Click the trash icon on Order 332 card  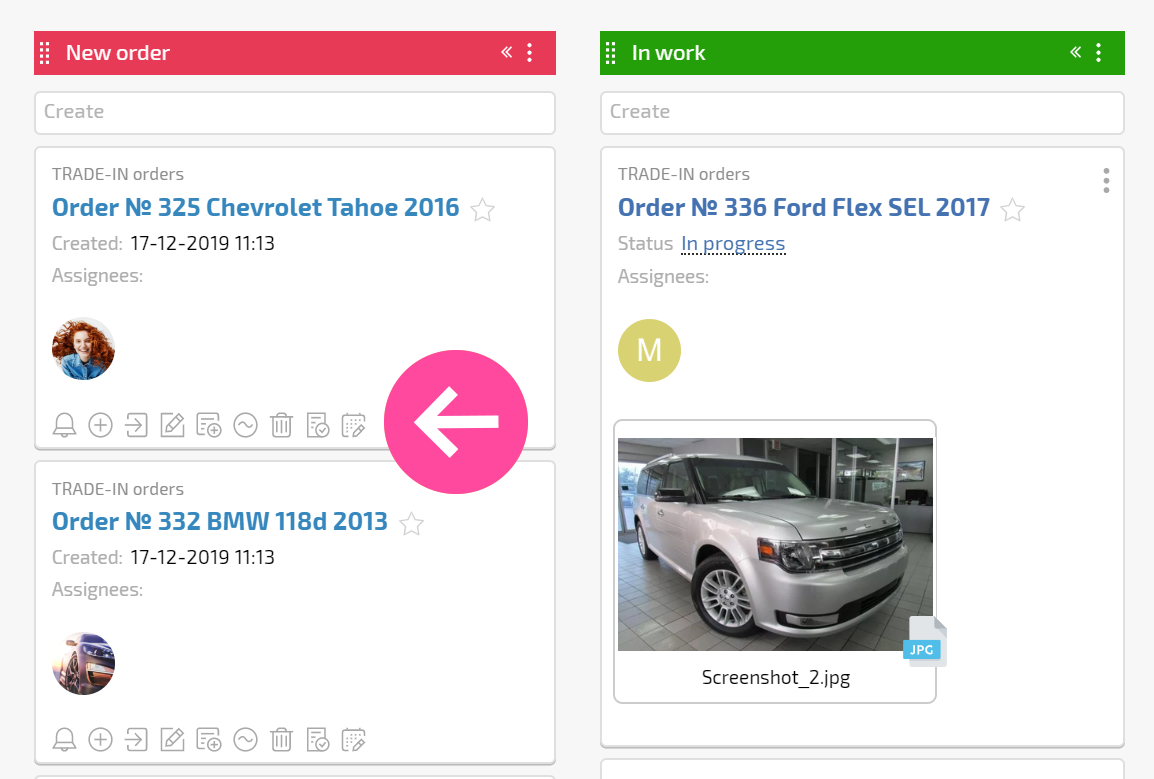click(281, 739)
